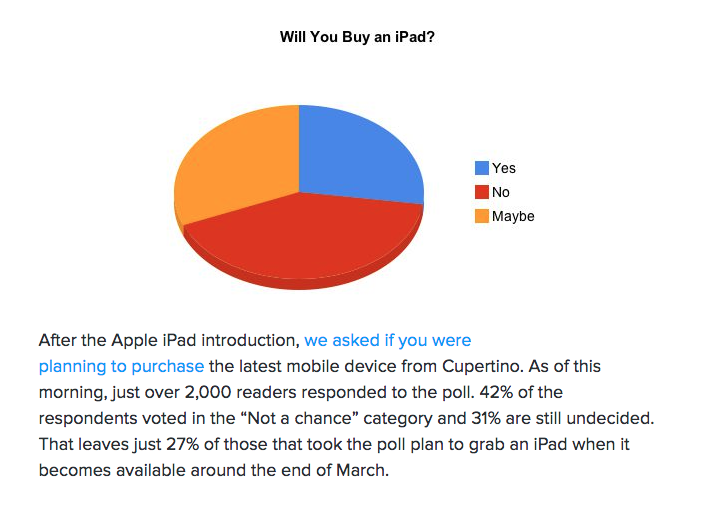706x508 pixels.
Task: Click the orange Maybe legend swatch
Action: tap(482, 216)
